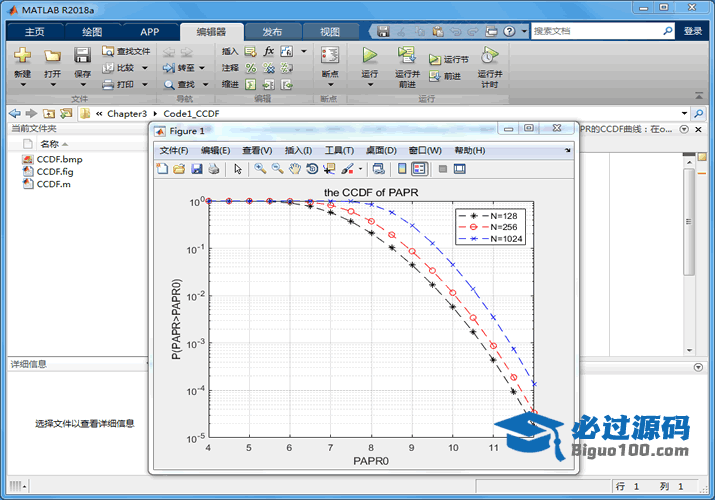The image size is (715, 500).
Task: Open the 工具(T) menu in Figure 1
Action: (x=339, y=150)
